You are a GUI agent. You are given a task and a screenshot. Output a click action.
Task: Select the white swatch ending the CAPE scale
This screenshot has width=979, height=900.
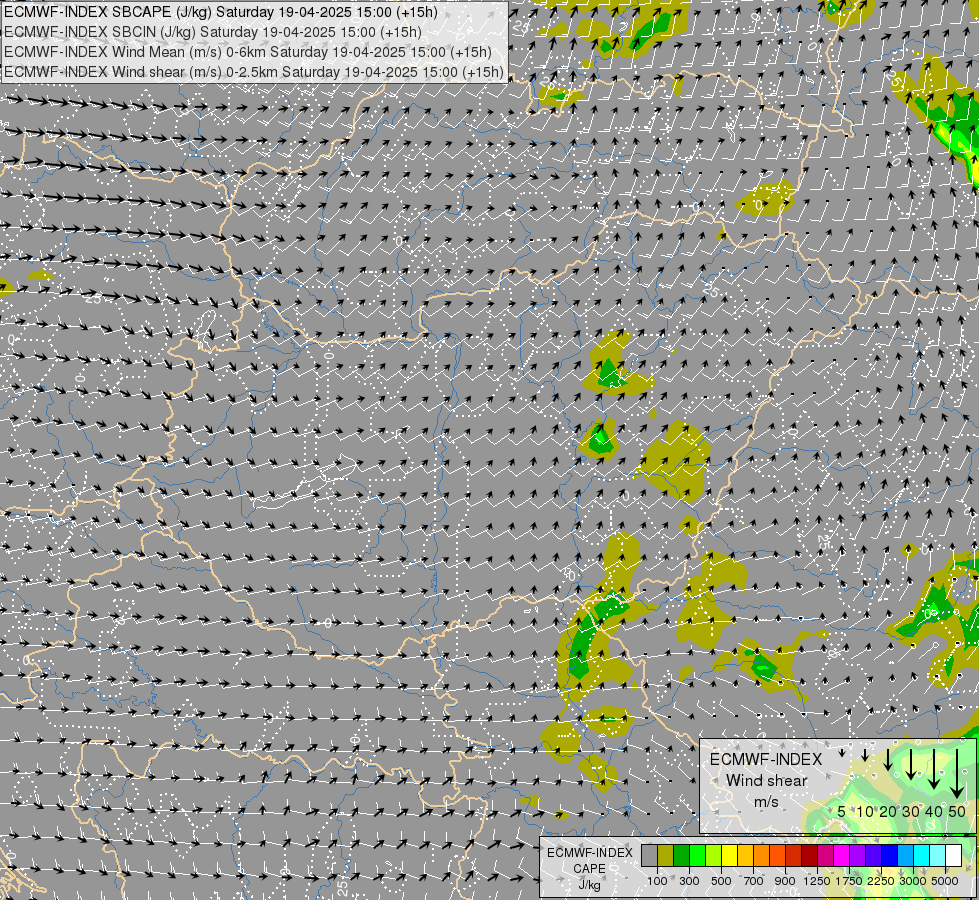tap(953, 855)
